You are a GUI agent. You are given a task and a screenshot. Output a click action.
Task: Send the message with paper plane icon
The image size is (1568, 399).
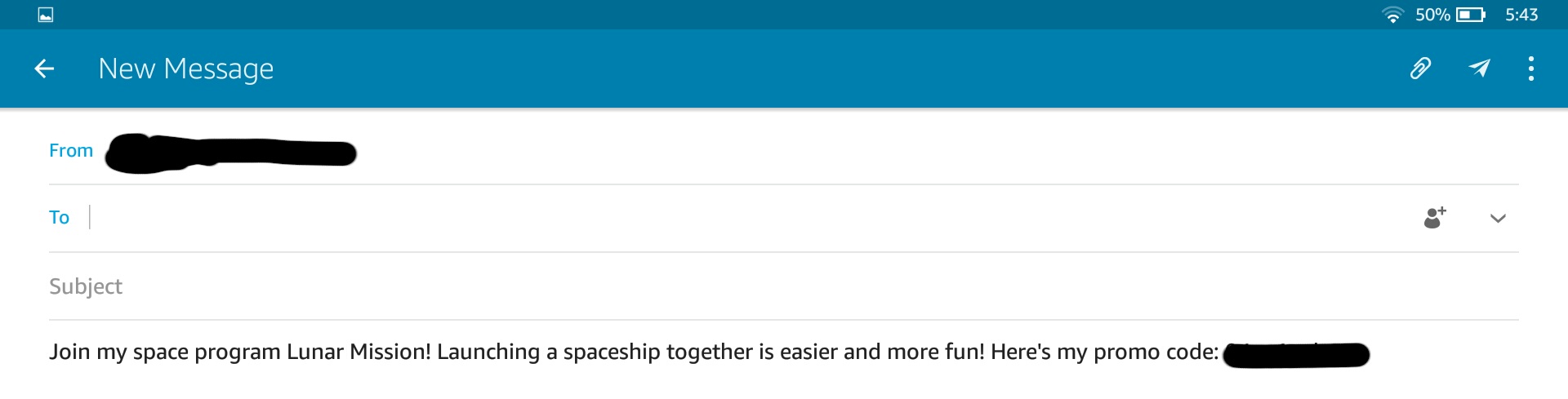coord(1479,69)
